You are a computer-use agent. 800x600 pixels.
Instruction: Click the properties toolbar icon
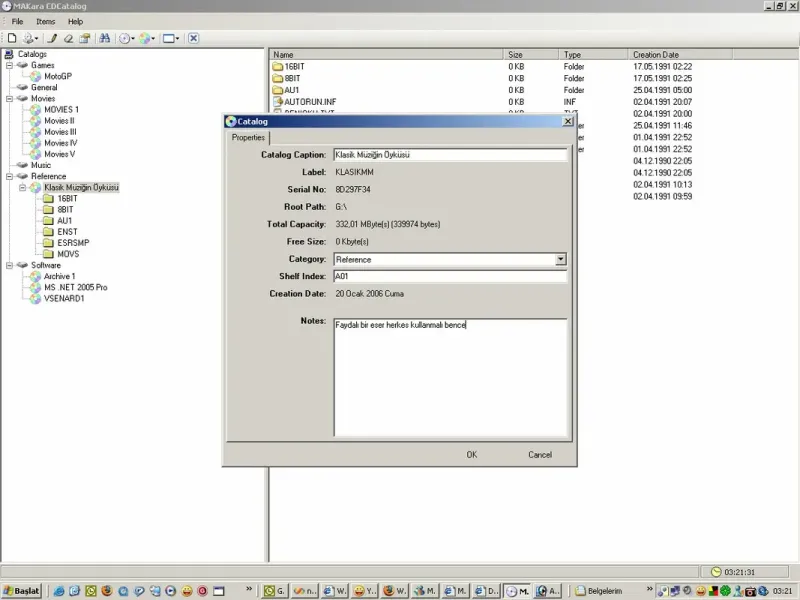[85, 38]
